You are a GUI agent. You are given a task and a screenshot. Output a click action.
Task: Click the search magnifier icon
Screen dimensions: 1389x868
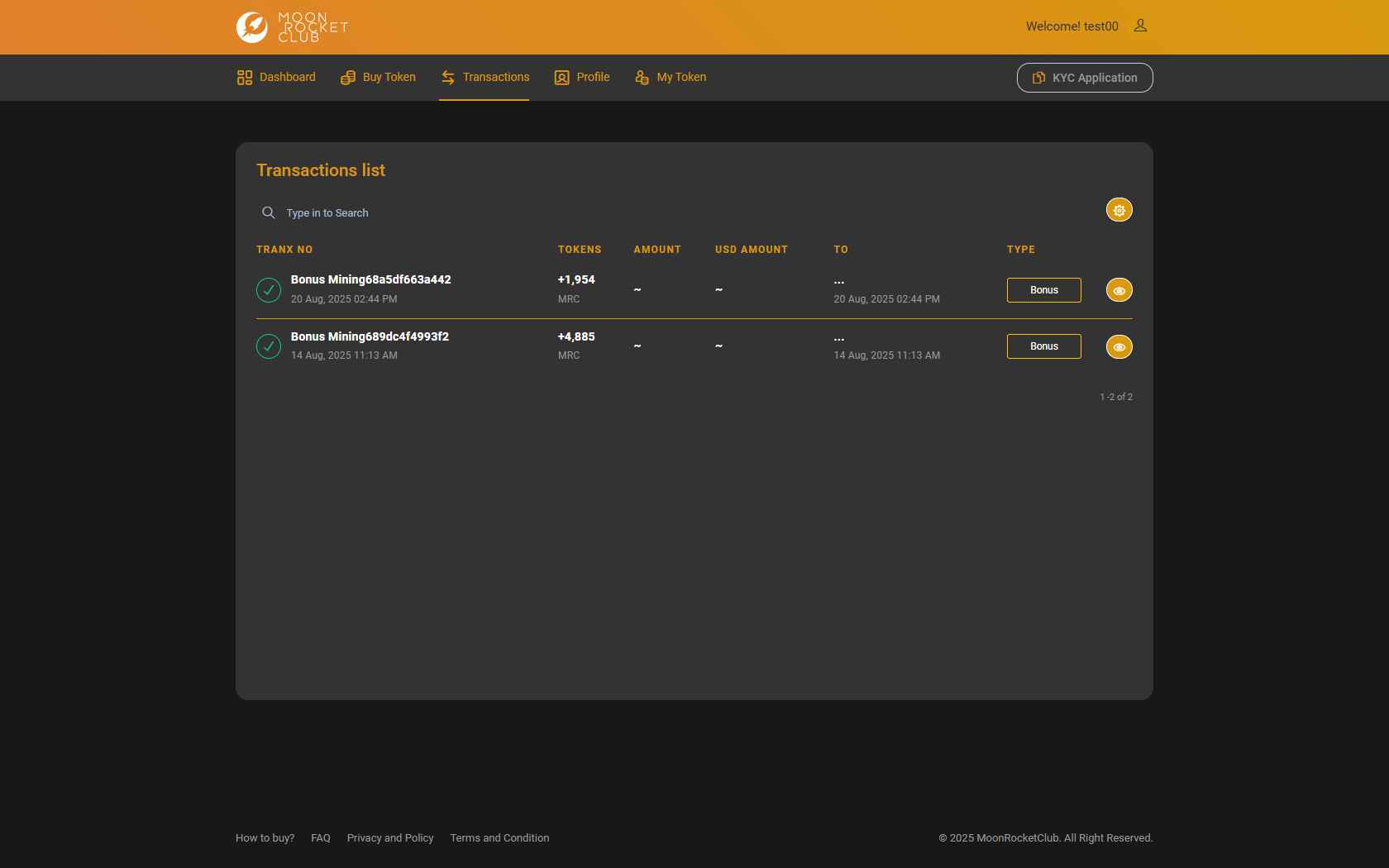(269, 212)
